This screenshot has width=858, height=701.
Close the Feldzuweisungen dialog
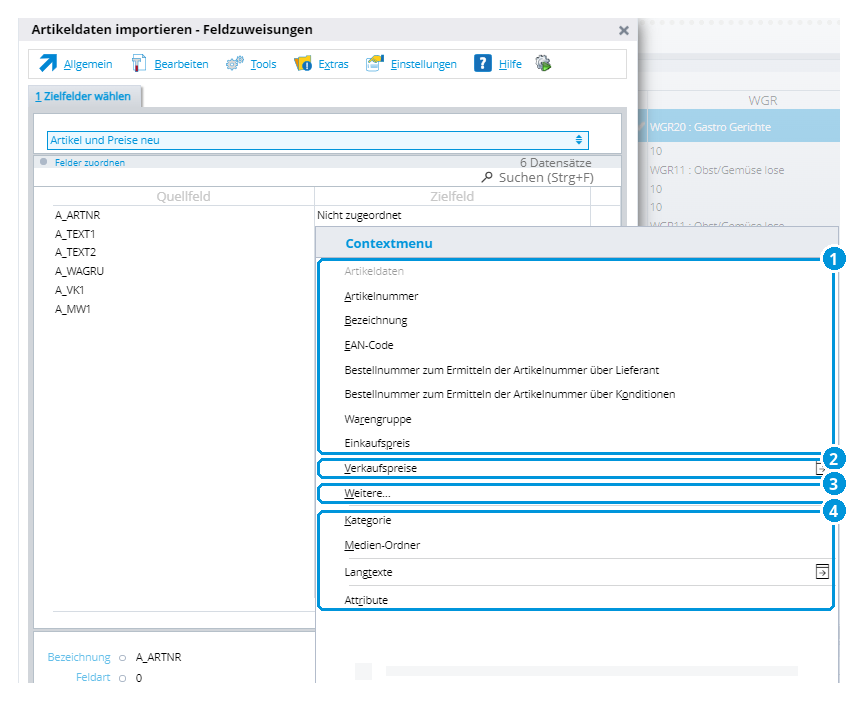point(623,31)
